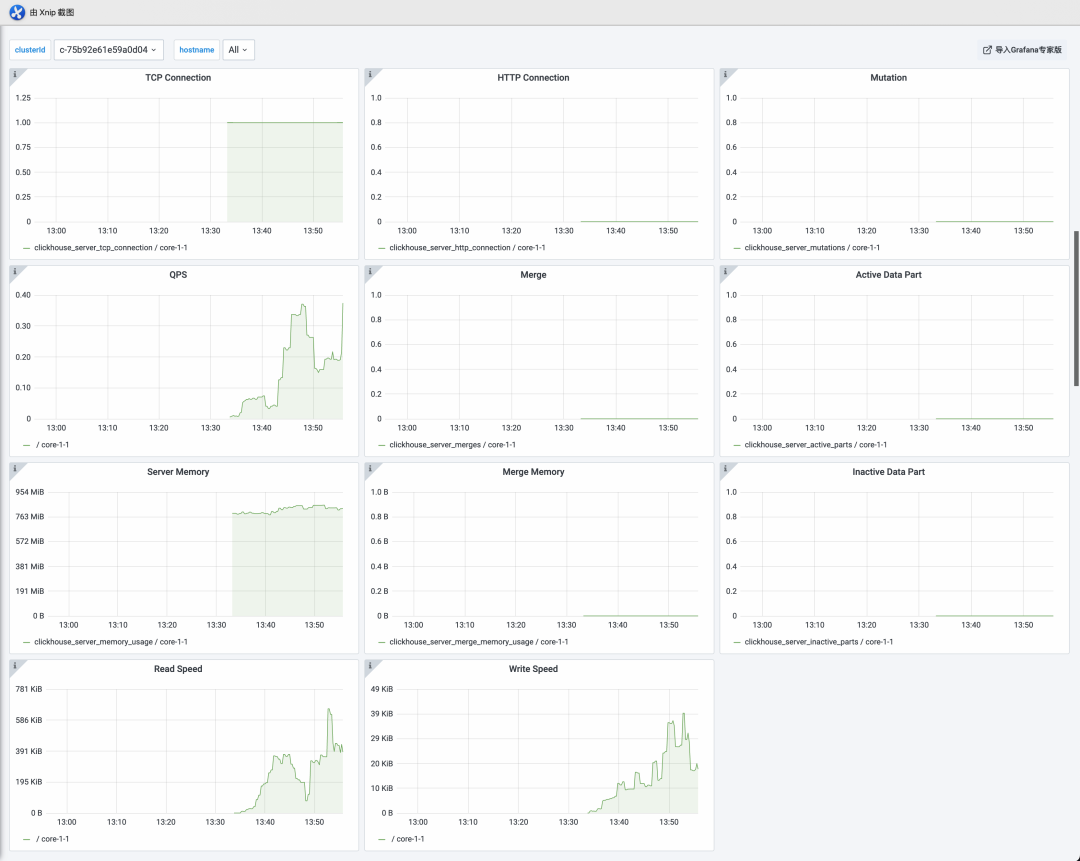Toggle clickhouse_server_http_connection / core-1-1 legend series
1080x861 pixels.
tap(467, 248)
